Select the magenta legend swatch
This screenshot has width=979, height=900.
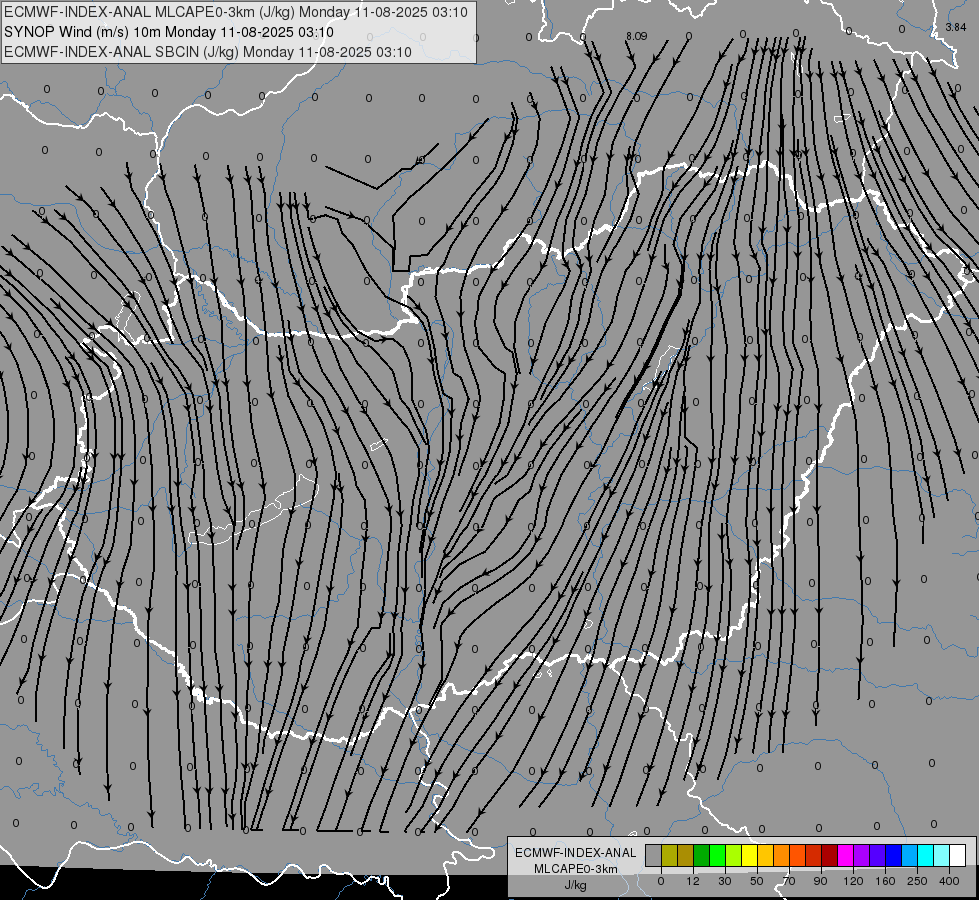(x=845, y=855)
